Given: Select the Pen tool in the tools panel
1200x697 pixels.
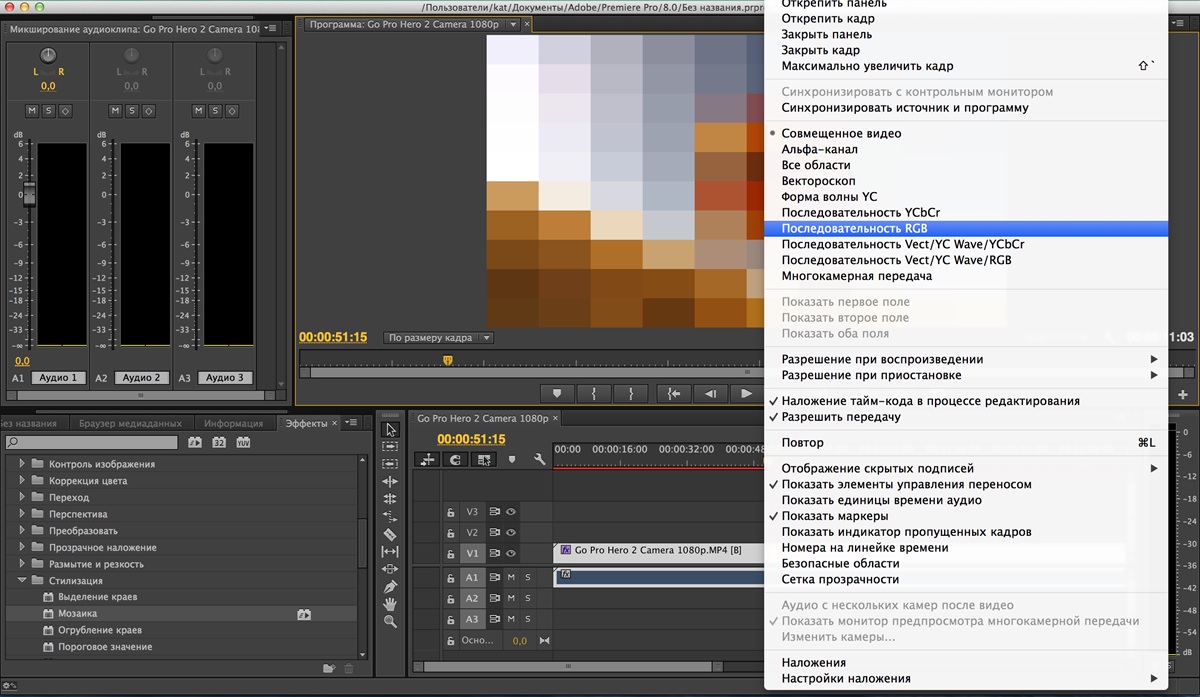Looking at the screenshot, I should [390, 586].
